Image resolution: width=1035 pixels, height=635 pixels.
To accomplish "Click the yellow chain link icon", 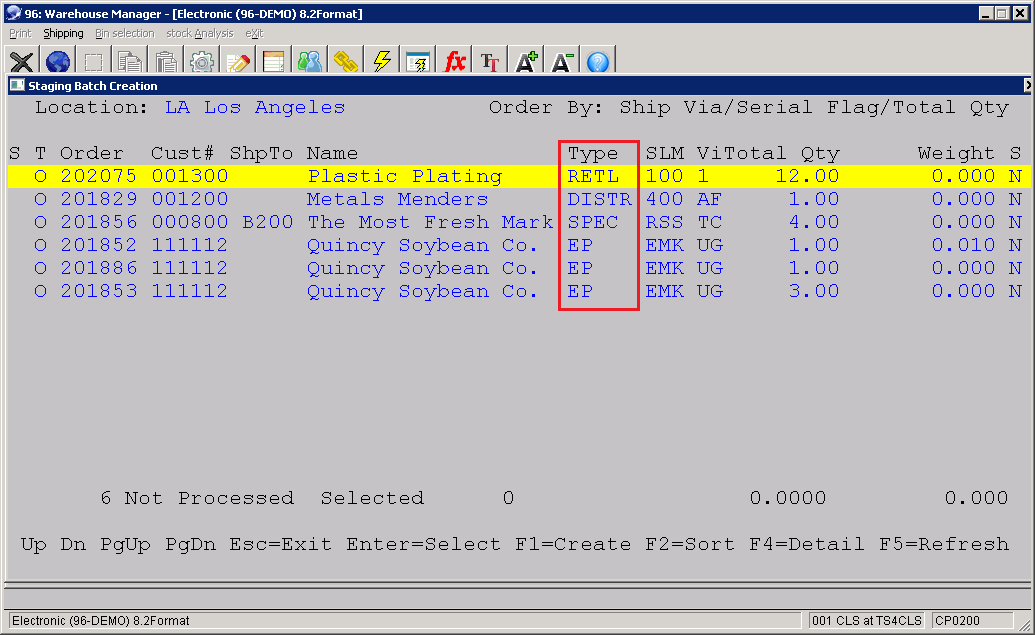I will tap(346, 62).
